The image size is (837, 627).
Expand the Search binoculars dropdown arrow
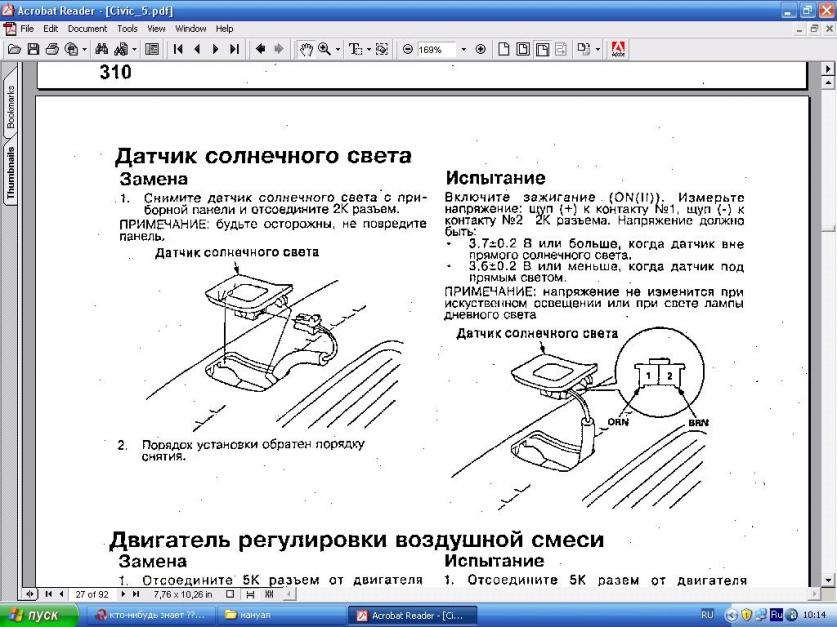point(134,50)
